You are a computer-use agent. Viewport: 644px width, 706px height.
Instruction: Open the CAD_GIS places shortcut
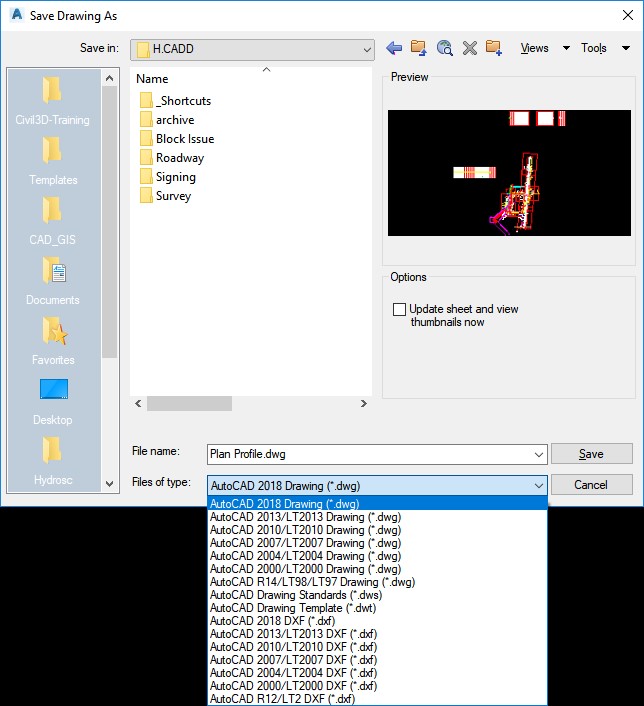click(x=52, y=221)
